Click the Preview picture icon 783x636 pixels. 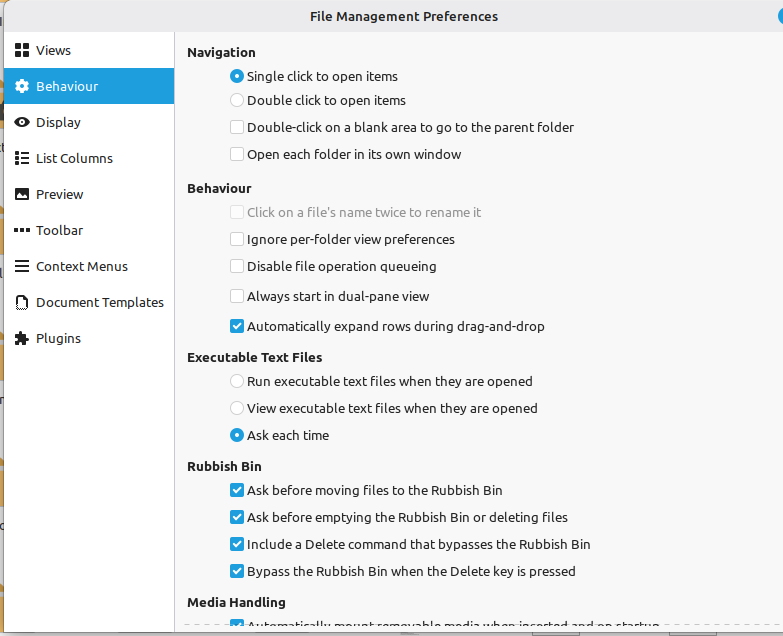pyautogui.click(x=22, y=194)
